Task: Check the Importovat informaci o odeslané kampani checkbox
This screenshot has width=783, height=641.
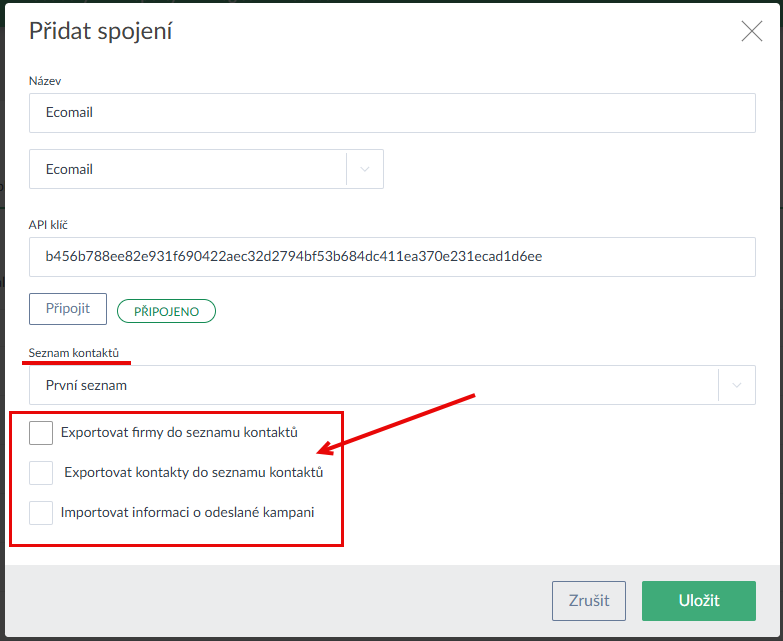Action: (x=41, y=513)
